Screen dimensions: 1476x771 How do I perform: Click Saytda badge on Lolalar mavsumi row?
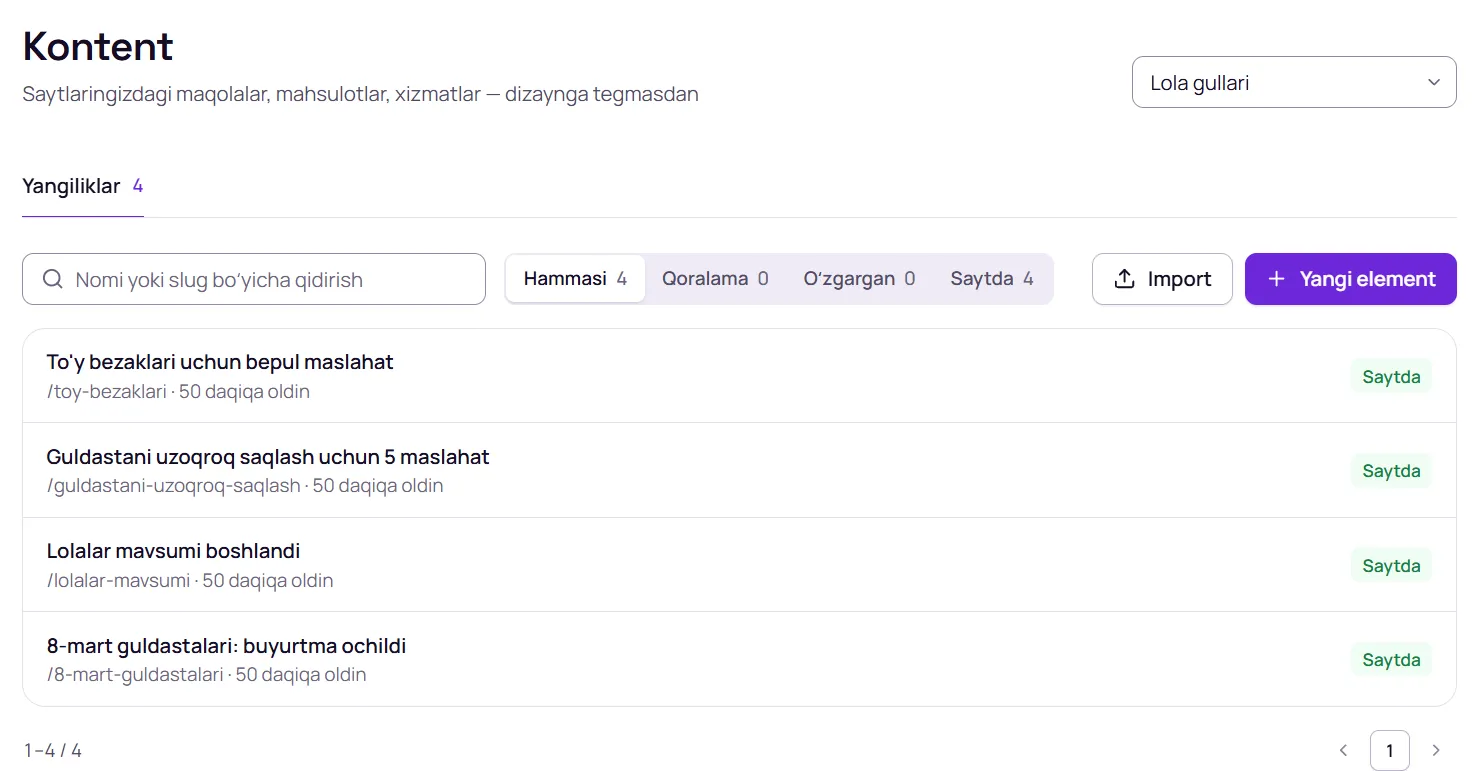pos(1391,565)
